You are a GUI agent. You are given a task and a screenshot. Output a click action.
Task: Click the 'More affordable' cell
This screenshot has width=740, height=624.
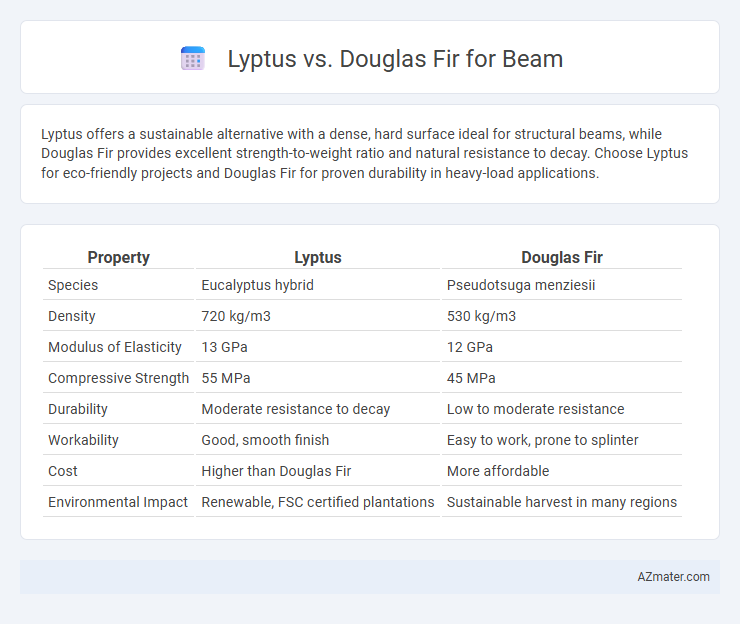498,471
